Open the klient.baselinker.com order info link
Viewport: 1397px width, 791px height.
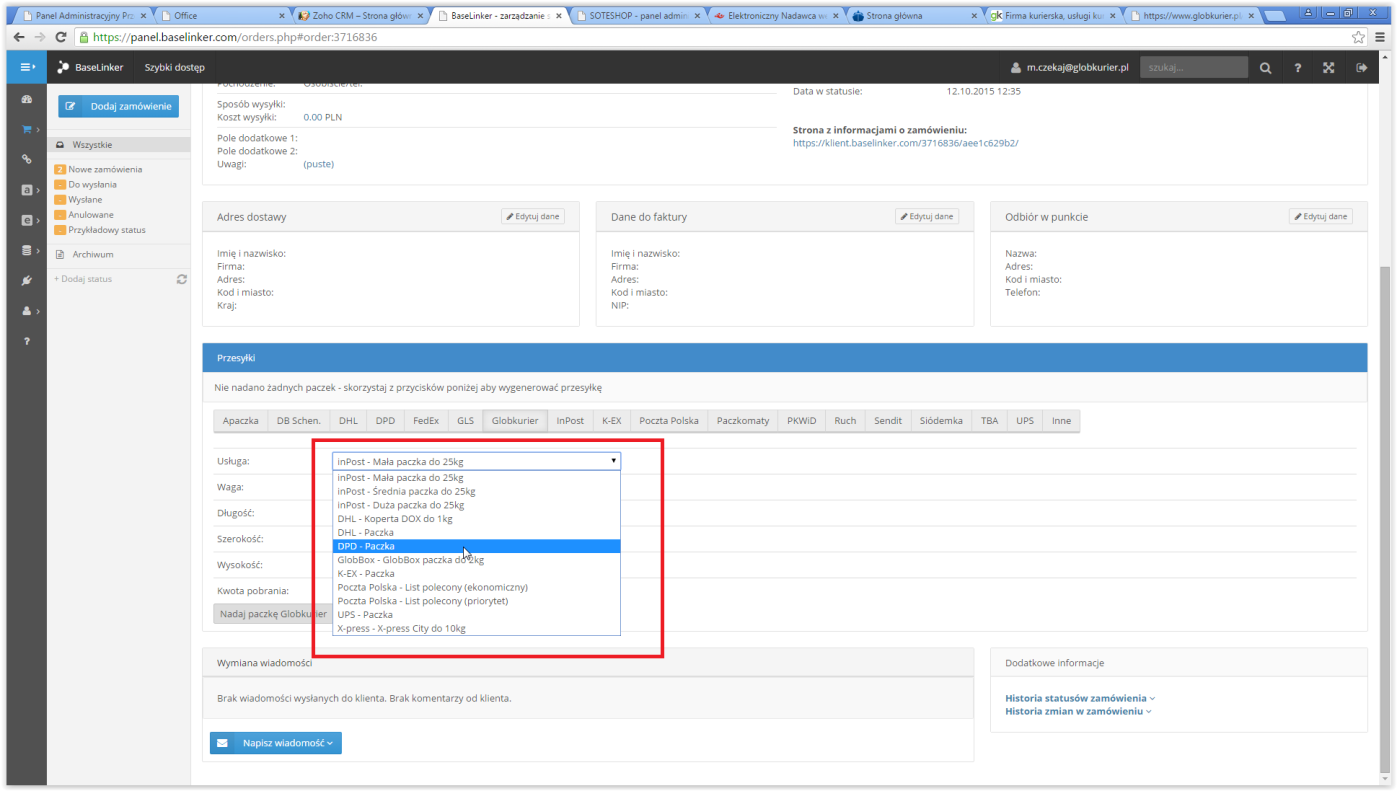[905, 143]
